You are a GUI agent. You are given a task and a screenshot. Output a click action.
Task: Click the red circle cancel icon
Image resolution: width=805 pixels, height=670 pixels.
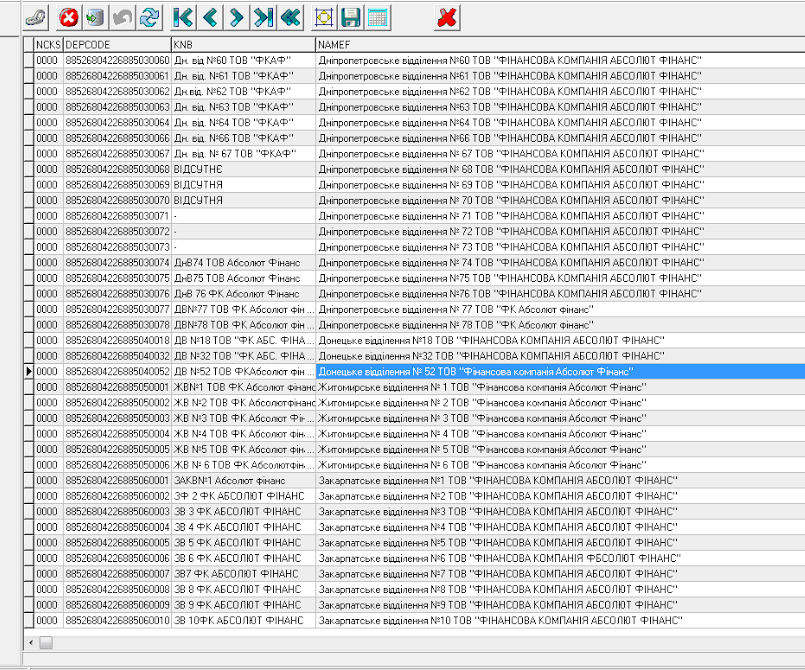69,18
